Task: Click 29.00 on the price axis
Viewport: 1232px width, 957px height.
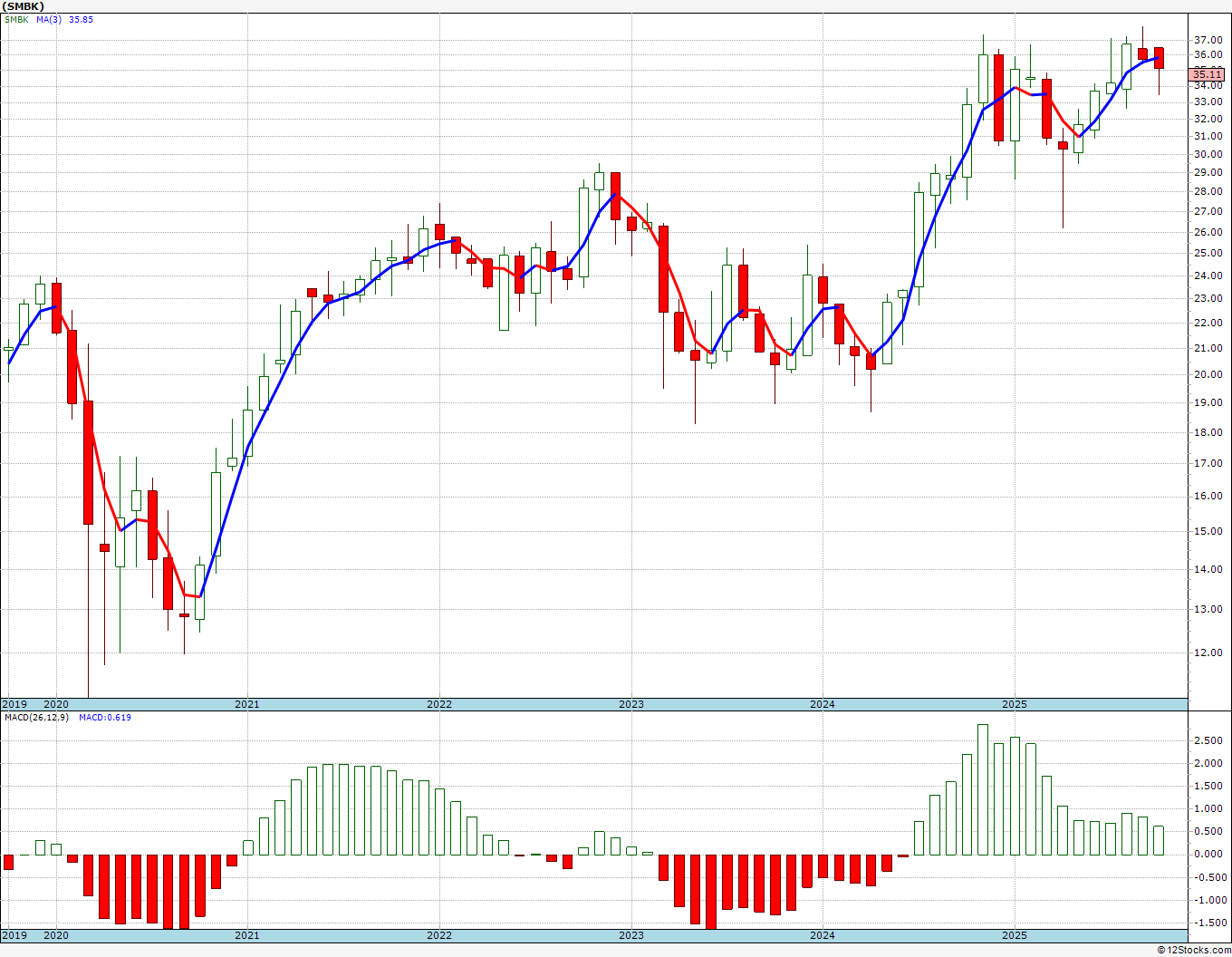Action: tap(1208, 172)
